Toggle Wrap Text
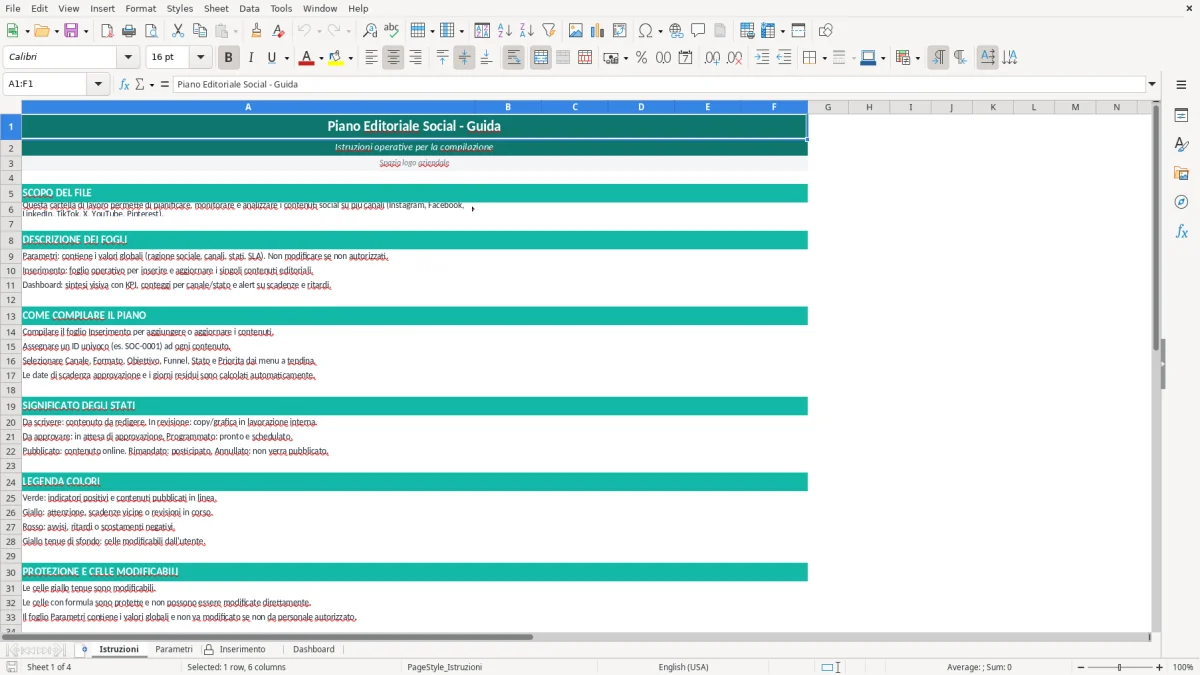The width and height of the screenshot is (1200, 675). click(514, 58)
